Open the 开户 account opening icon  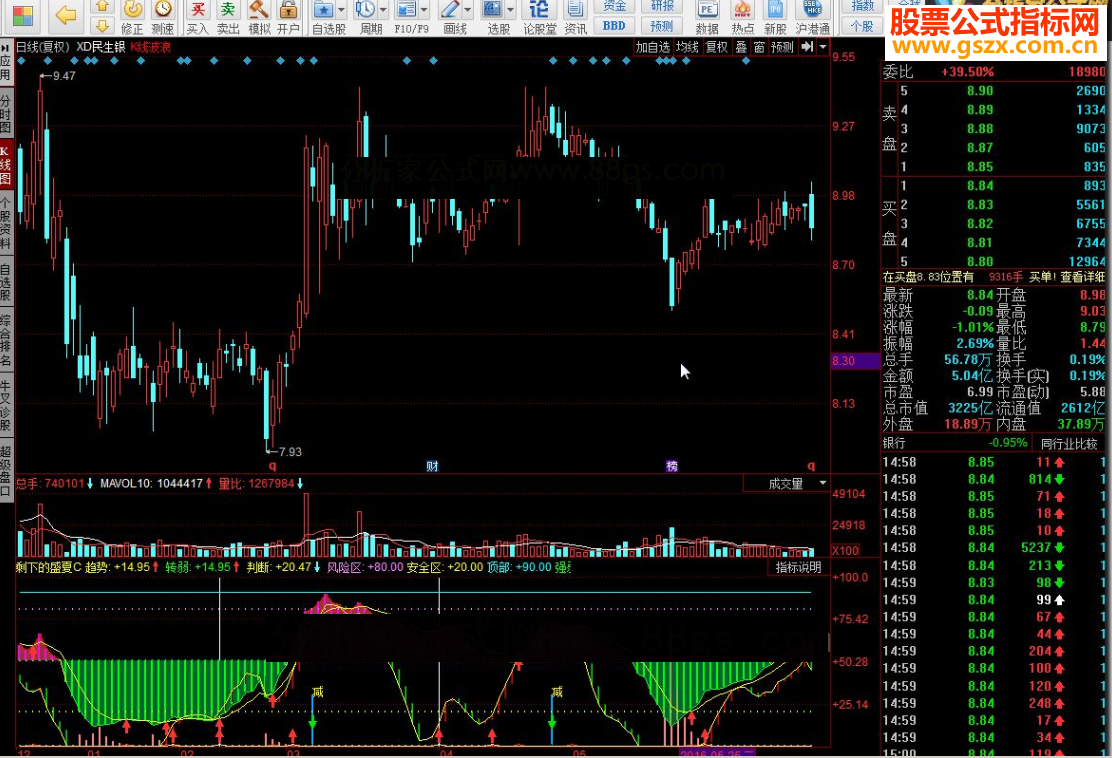click(x=288, y=17)
